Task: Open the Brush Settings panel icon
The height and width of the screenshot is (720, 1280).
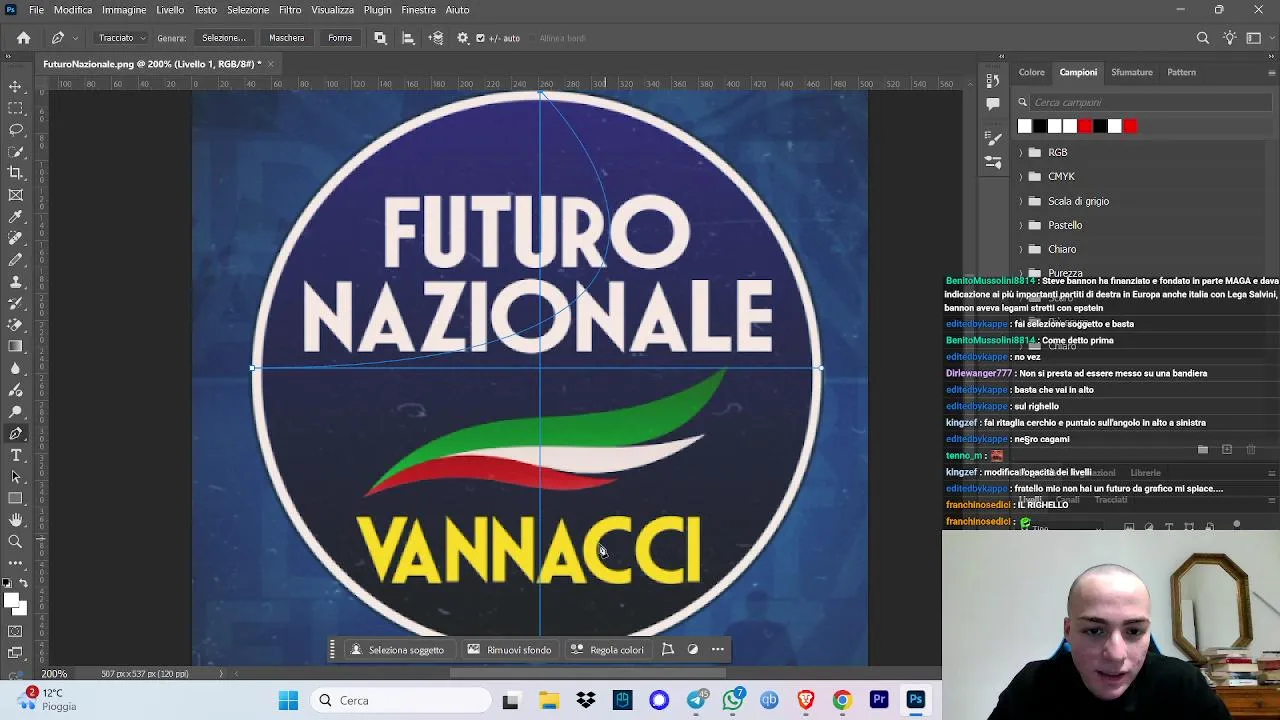Action: [993, 138]
